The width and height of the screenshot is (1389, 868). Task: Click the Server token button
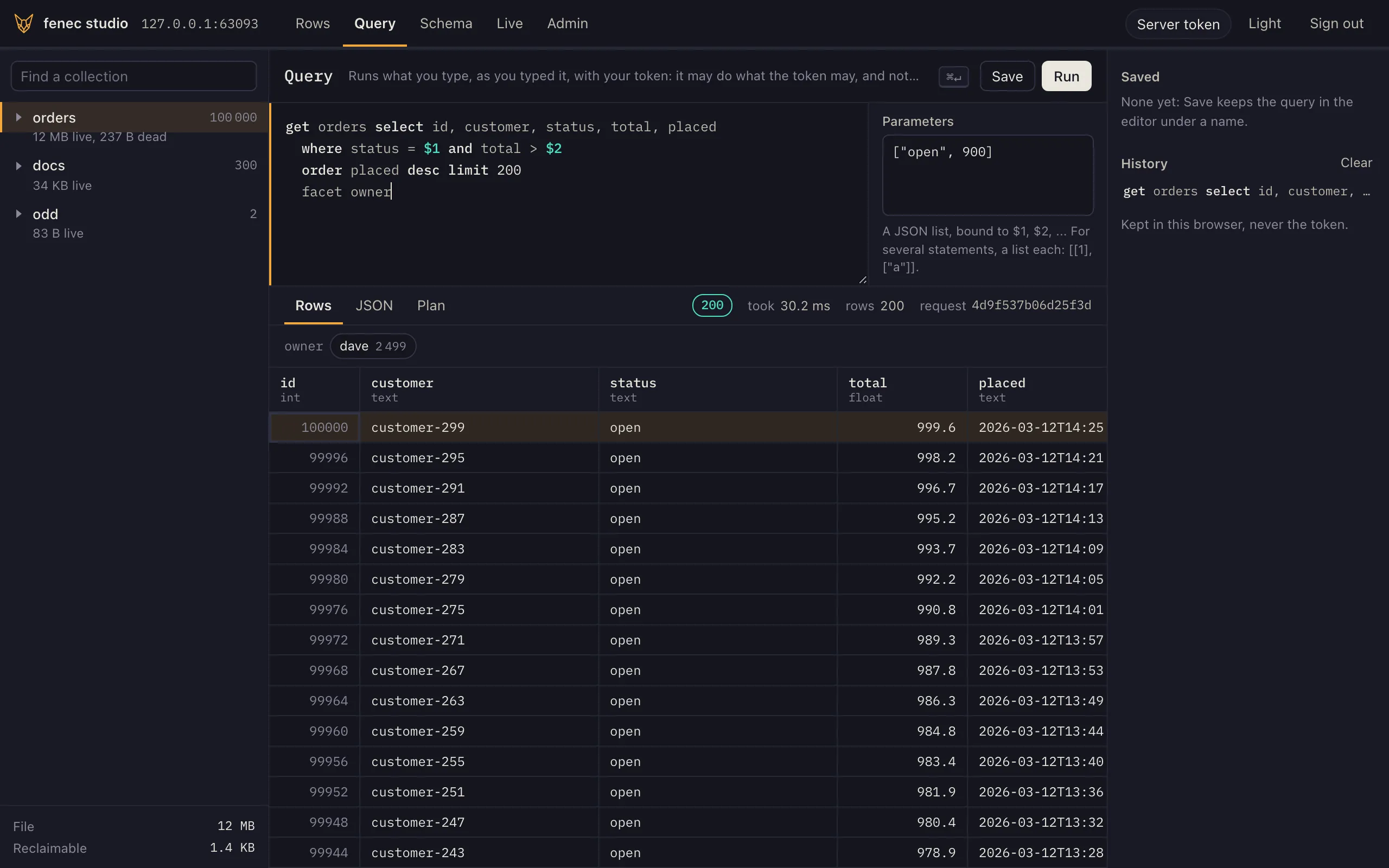click(1178, 24)
